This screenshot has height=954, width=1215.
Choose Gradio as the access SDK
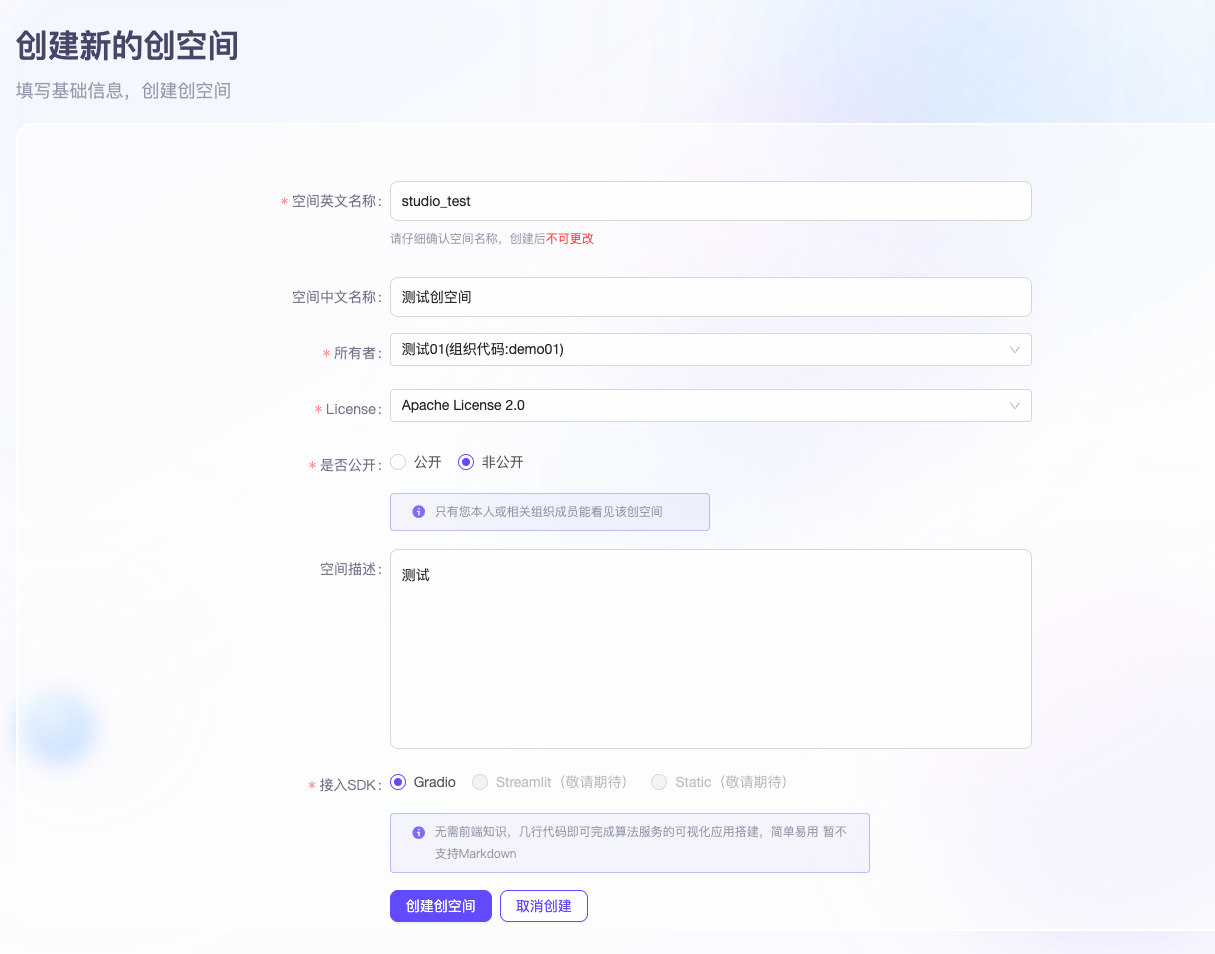tap(397, 782)
